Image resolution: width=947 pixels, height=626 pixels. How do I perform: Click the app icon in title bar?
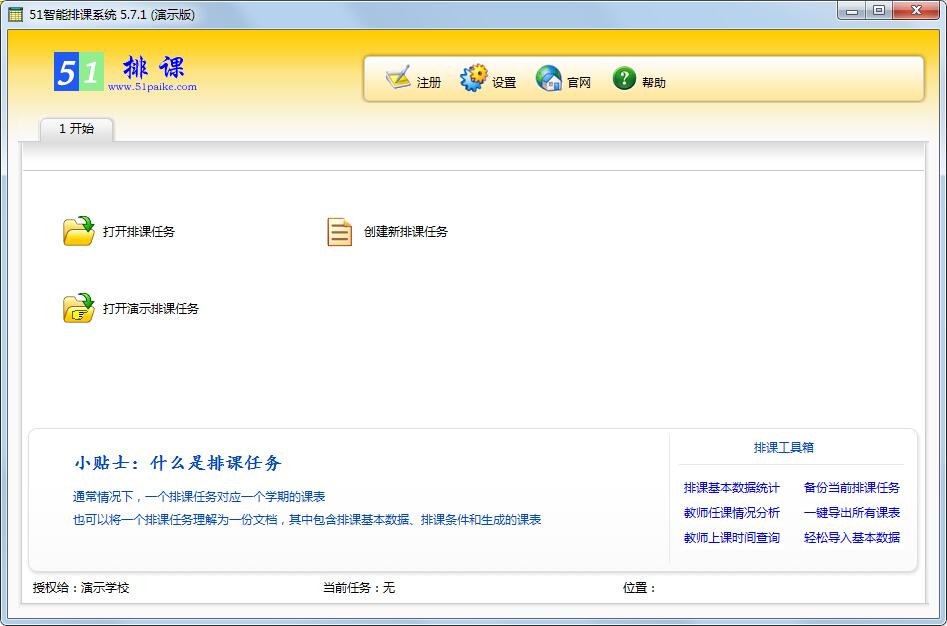tap(15, 13)
